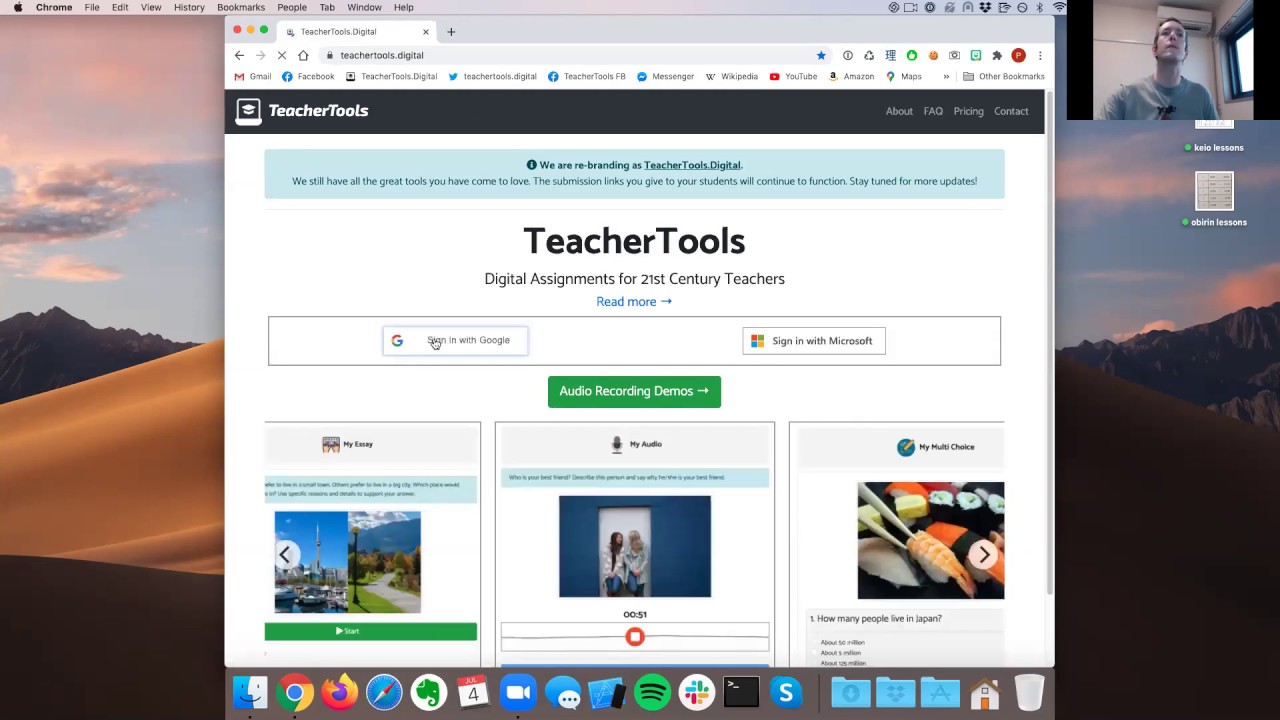Open the YouTube bookmark
This screenshot has height=720, width=1280.
tap(793, 76)
